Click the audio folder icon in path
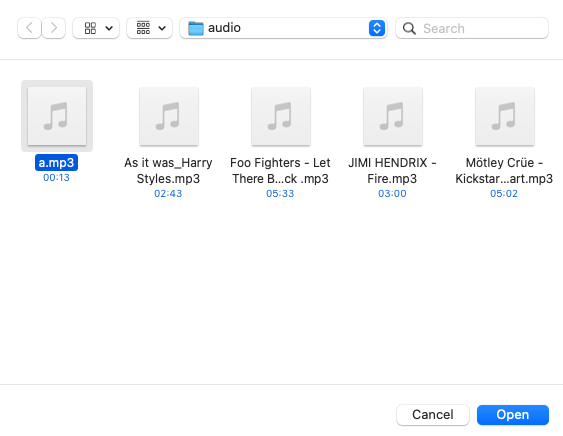This screenshot has height=436, width=563. 196,28
